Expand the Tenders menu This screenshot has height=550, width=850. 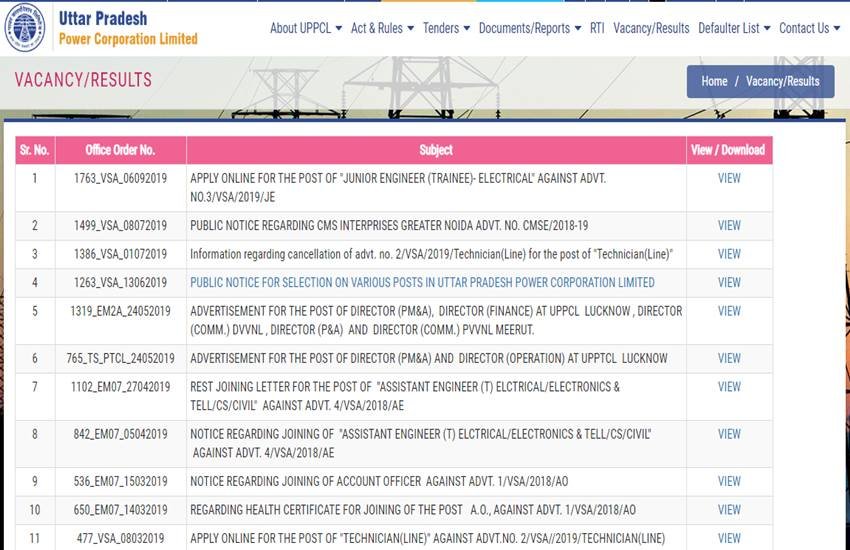coord(446,28)
